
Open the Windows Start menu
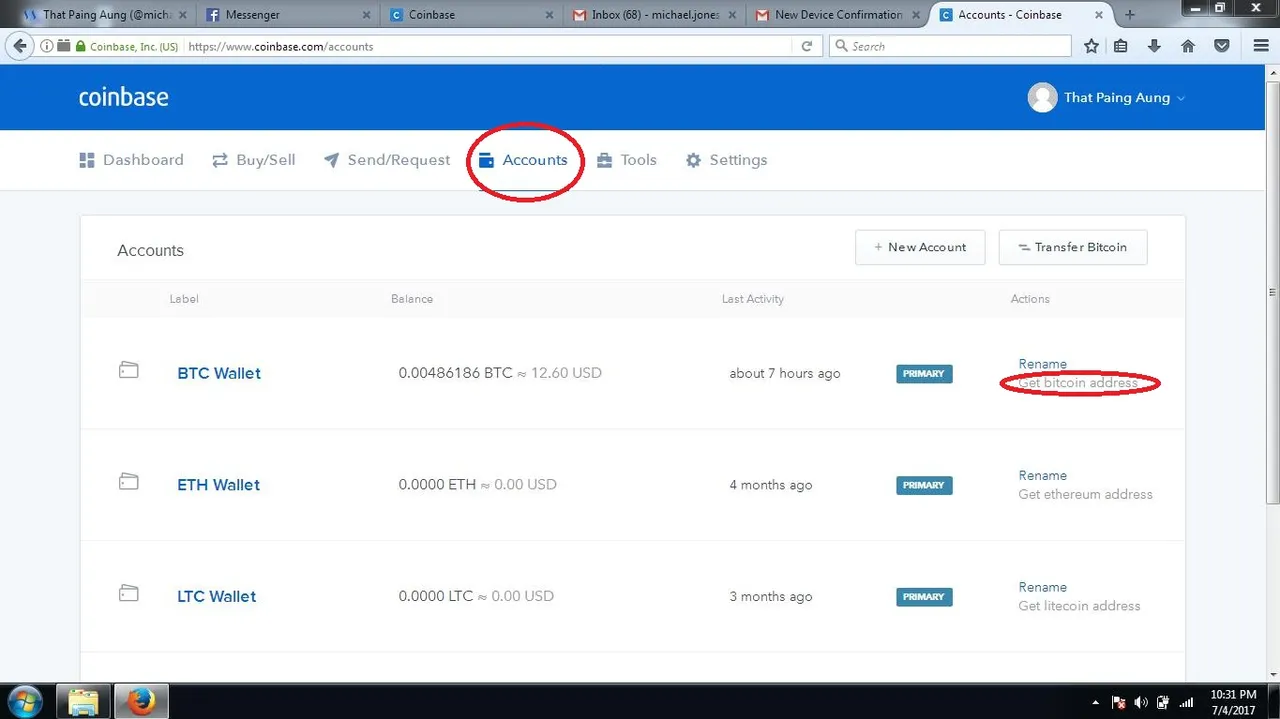pos(24,701)
